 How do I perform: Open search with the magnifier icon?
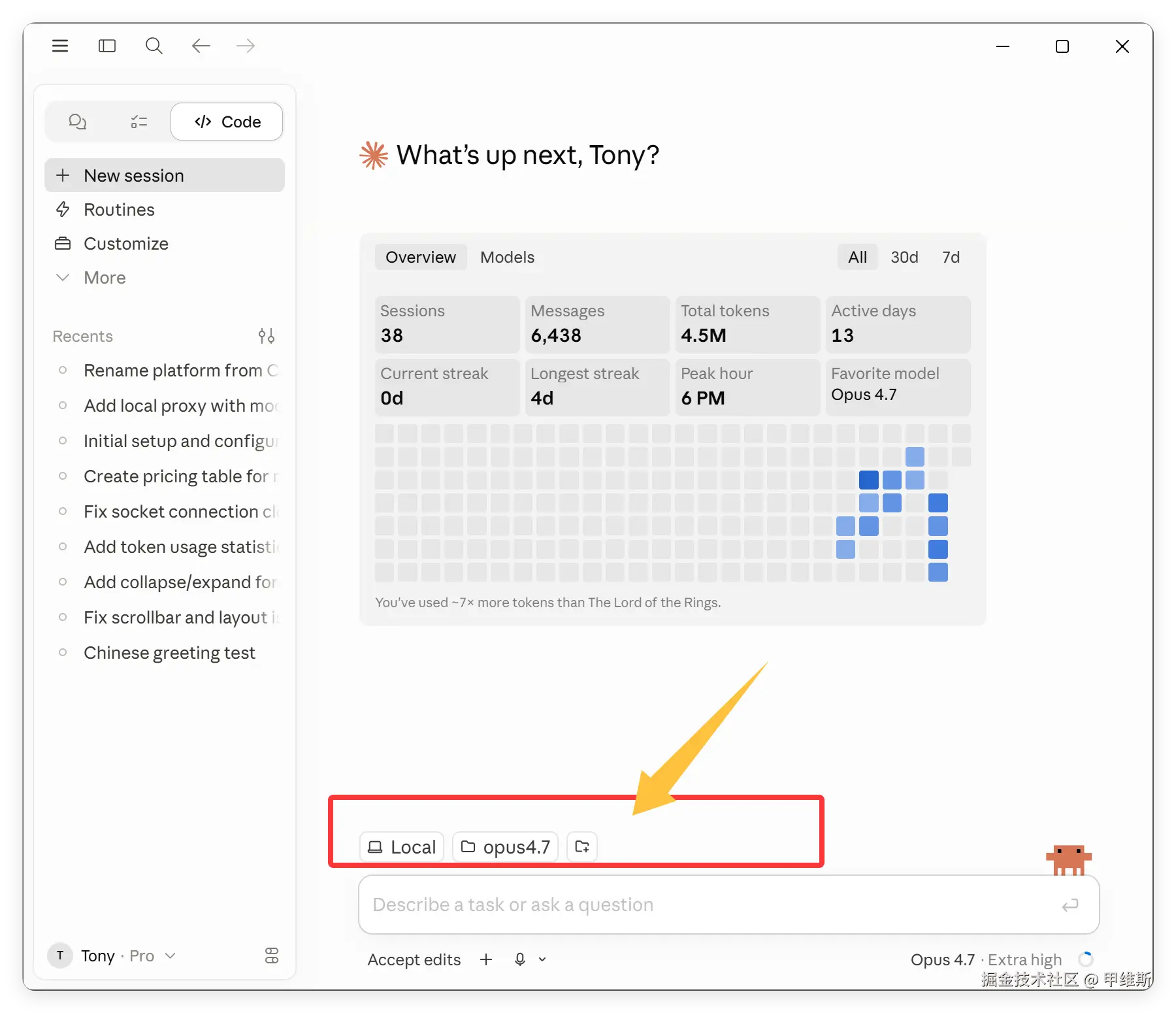point(154,46)
